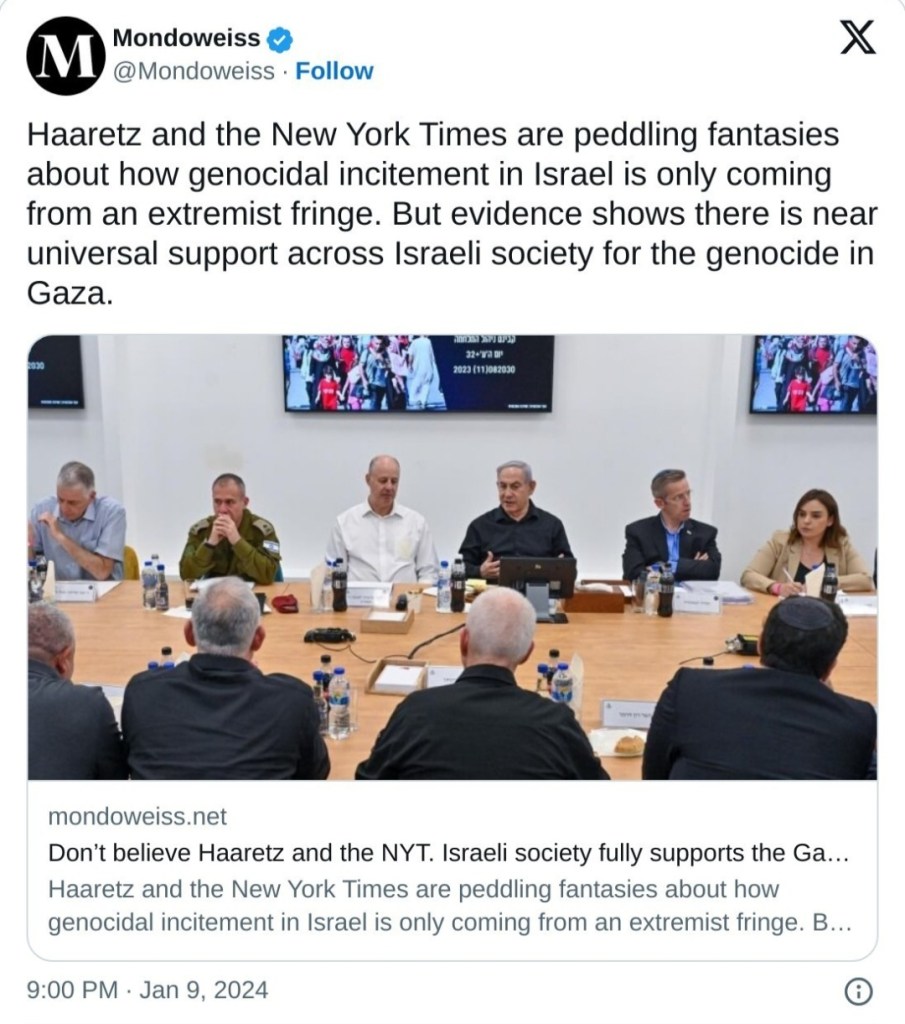905x1024 pixels.
Task: Open the meeting room photo
Action: [x=452, y=557]
